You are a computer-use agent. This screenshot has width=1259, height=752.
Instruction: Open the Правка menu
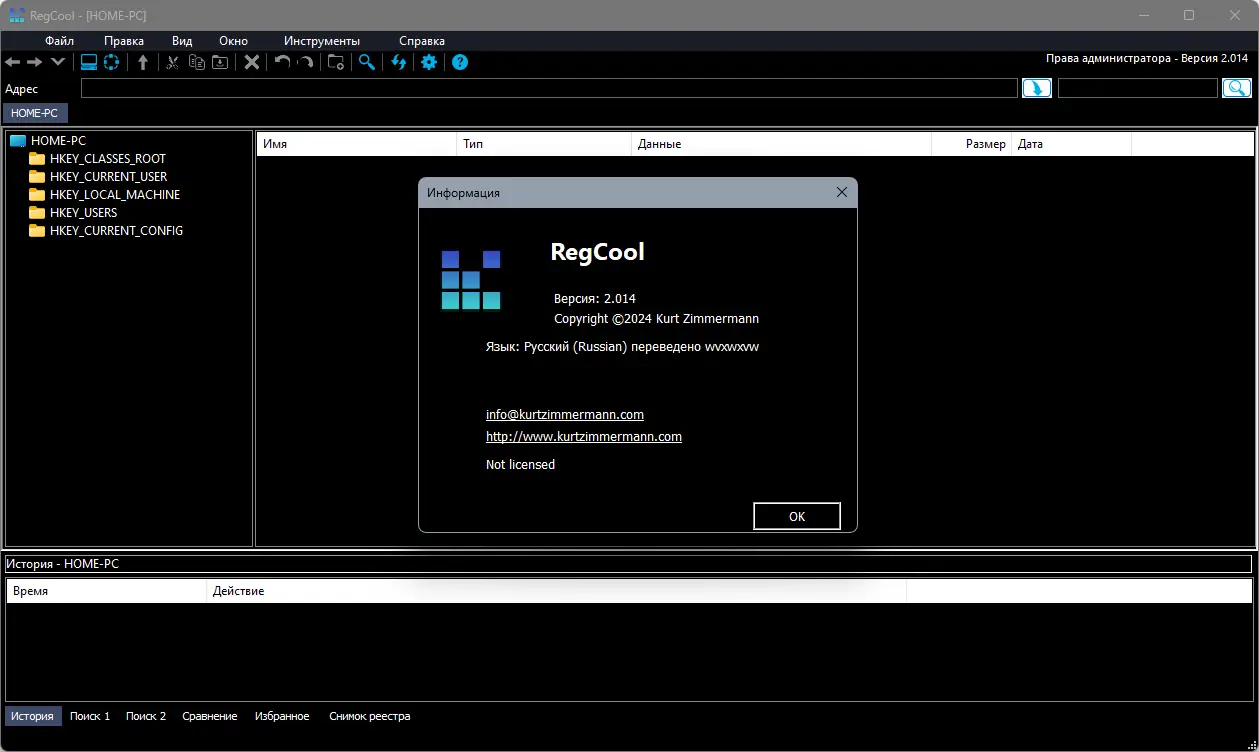tap(124, 41)
